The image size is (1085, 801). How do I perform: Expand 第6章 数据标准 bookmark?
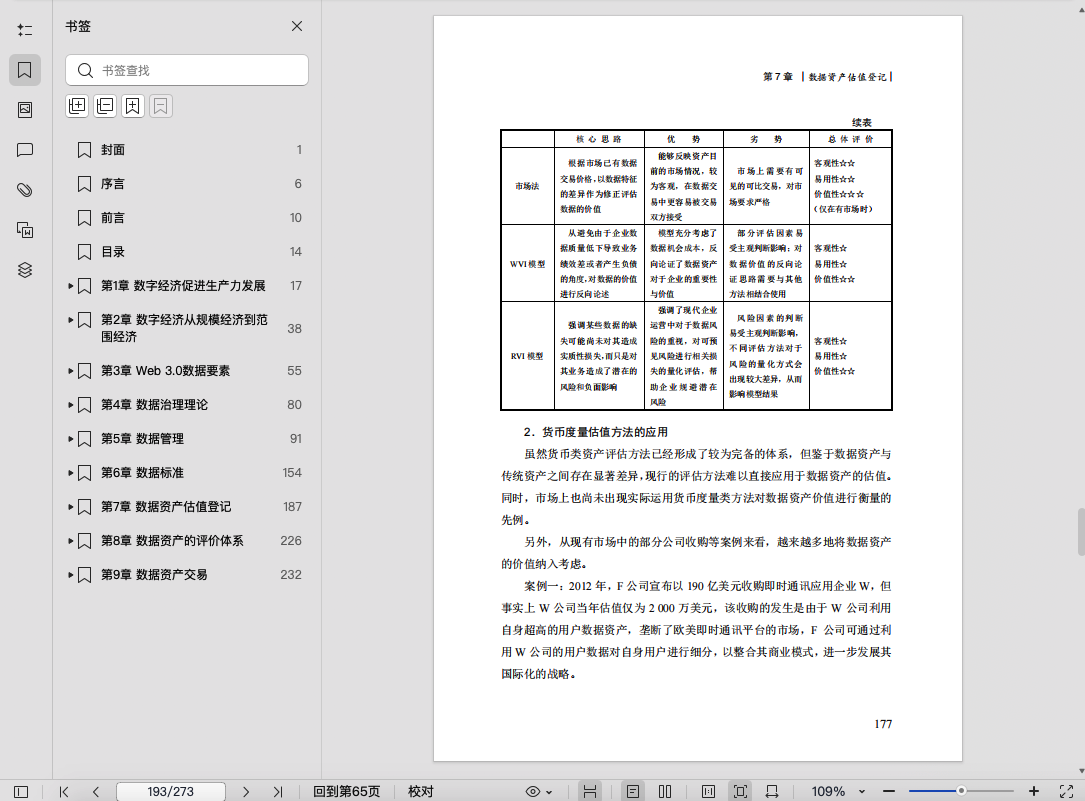pyautogui.click(x=71, y=472)
